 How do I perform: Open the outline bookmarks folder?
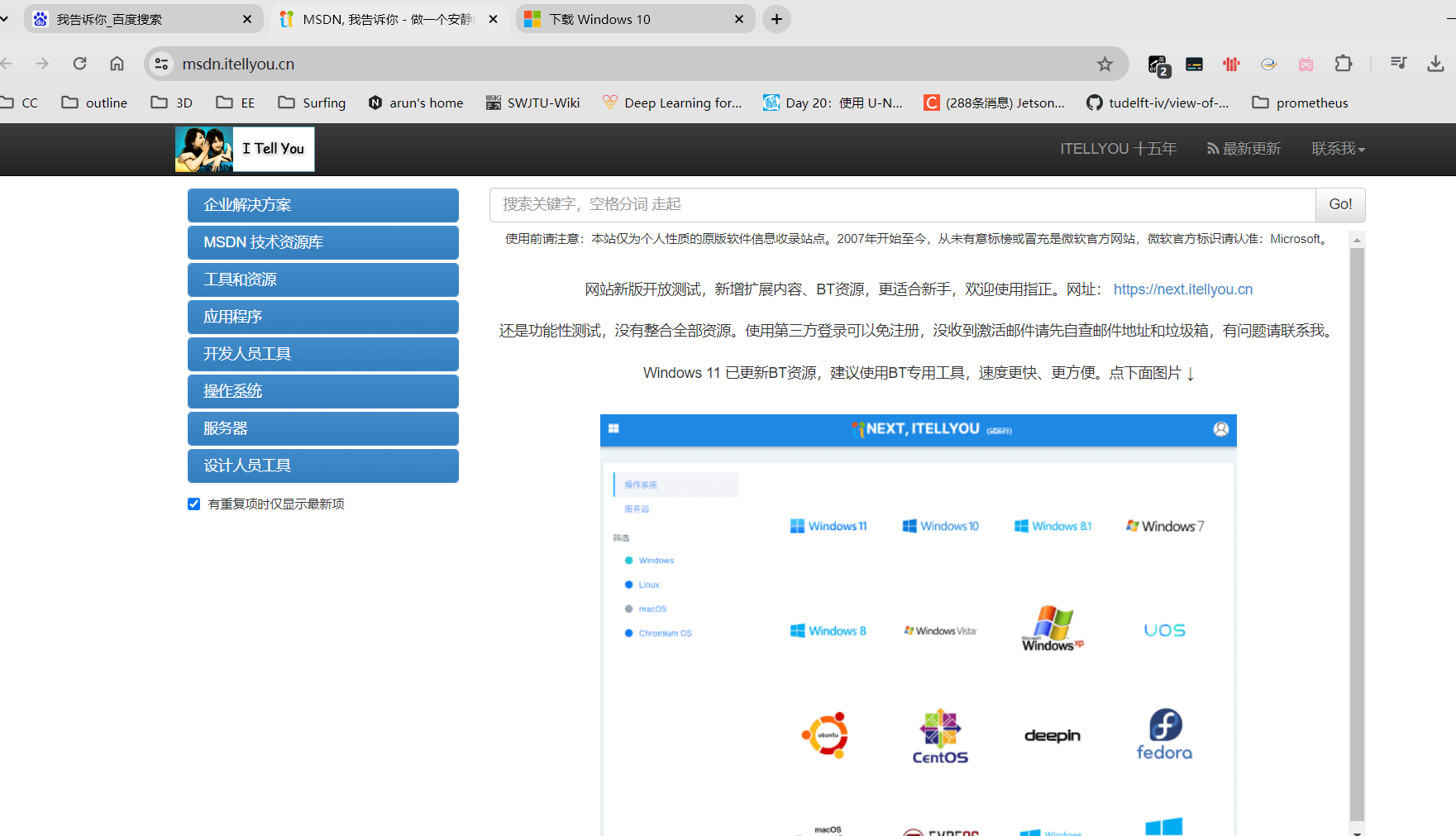pos(94,103)
